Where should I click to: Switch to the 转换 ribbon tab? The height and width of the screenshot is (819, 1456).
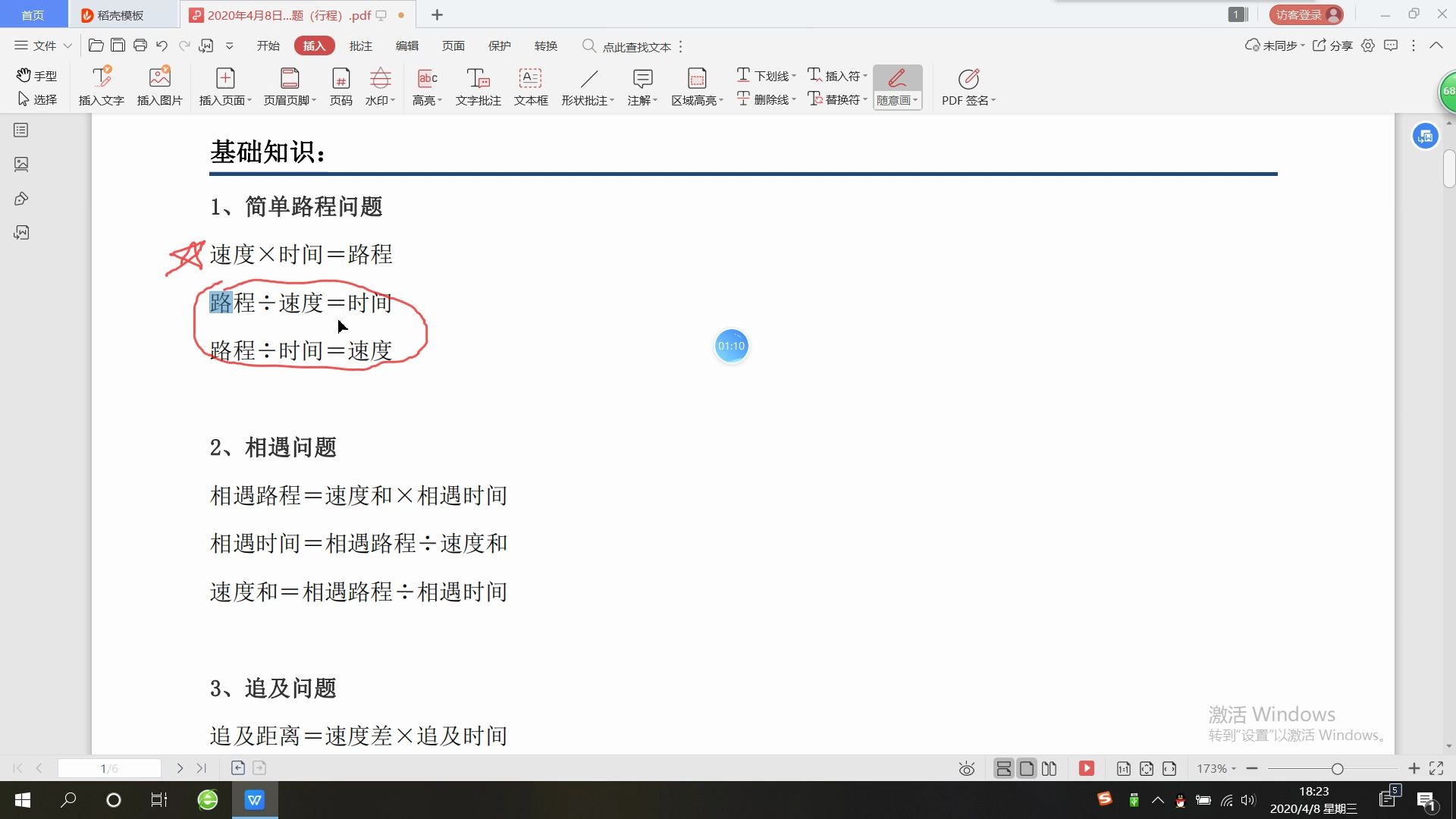[546, 45]
